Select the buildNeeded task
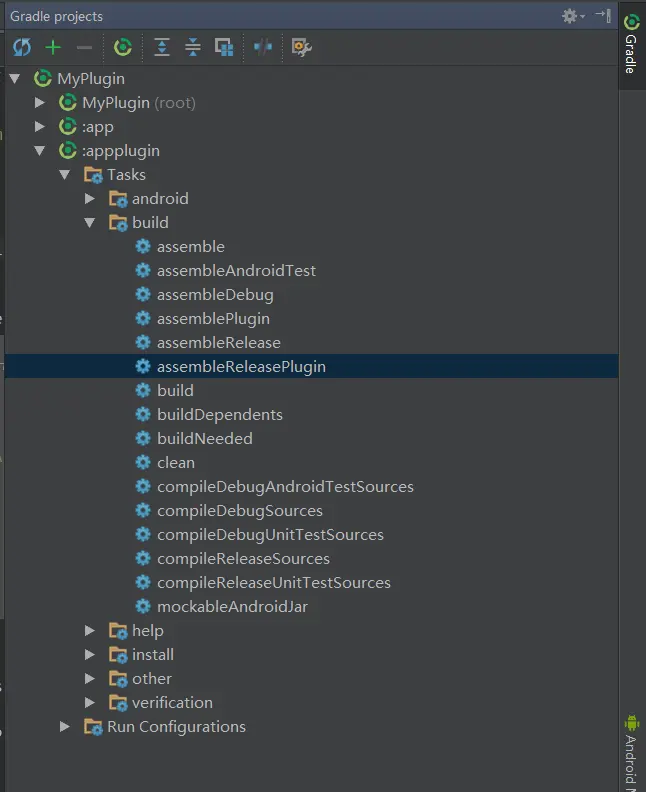 204,438
